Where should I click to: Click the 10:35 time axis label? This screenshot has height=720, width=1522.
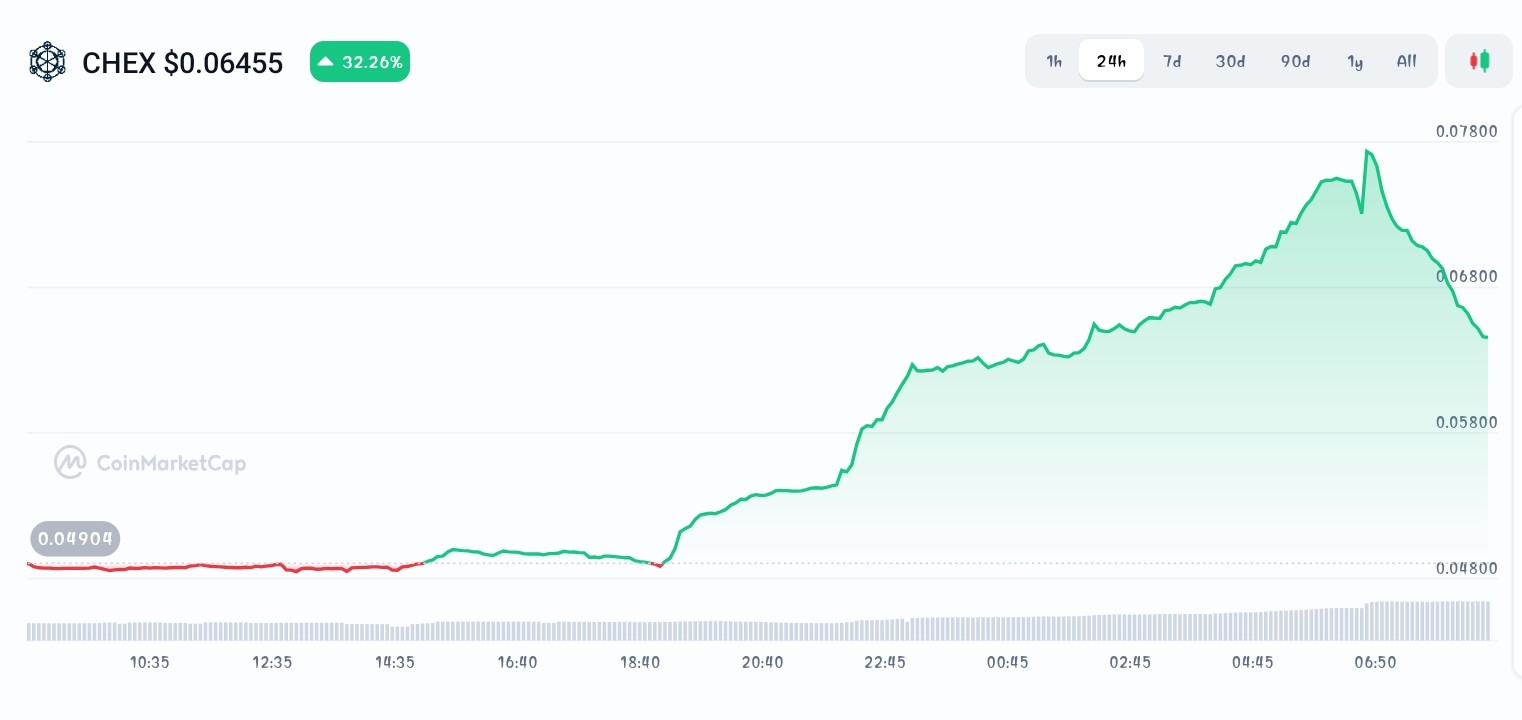[150, 662]
